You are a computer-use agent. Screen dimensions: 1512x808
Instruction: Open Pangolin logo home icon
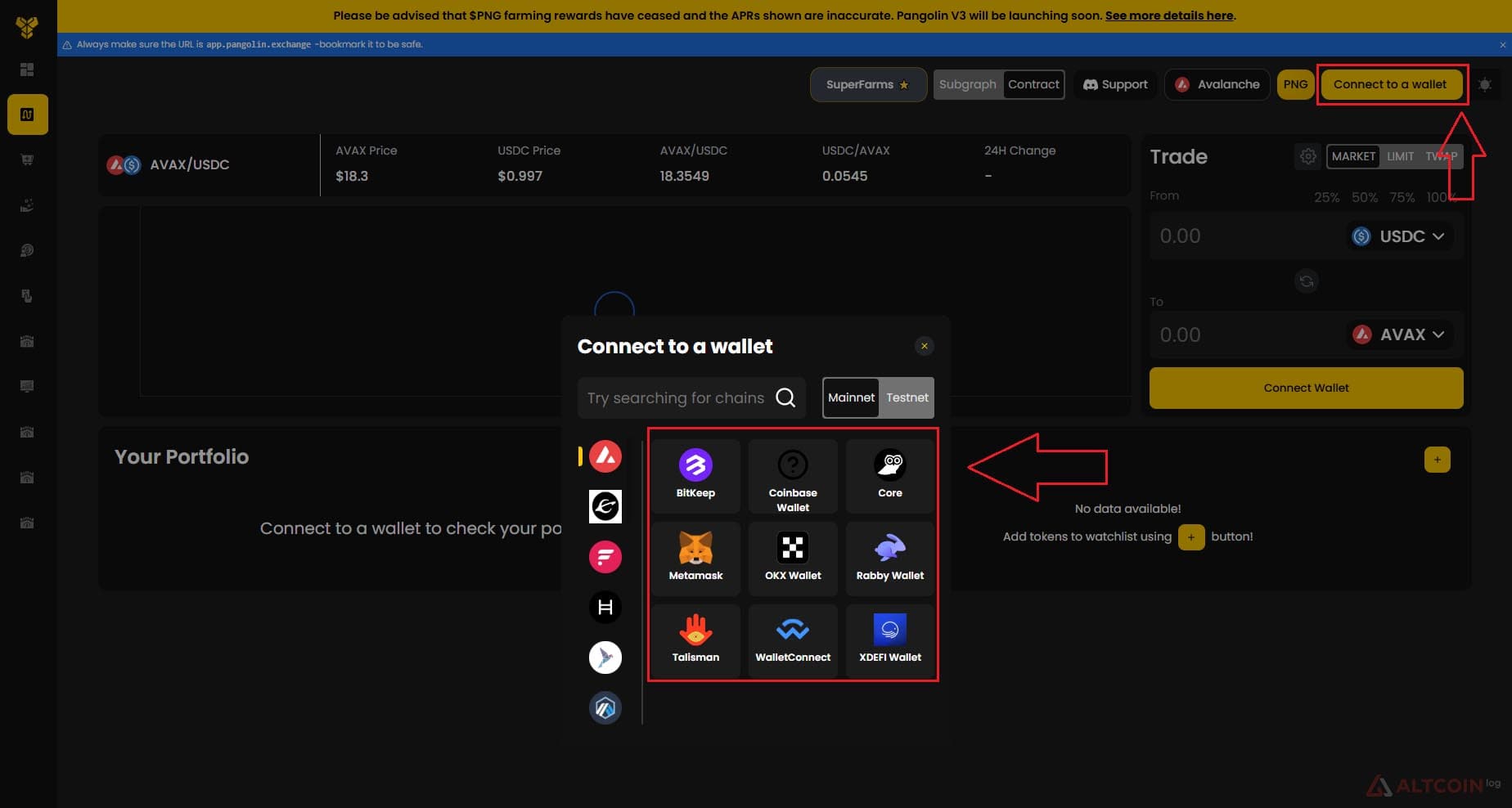coord(27,27)
